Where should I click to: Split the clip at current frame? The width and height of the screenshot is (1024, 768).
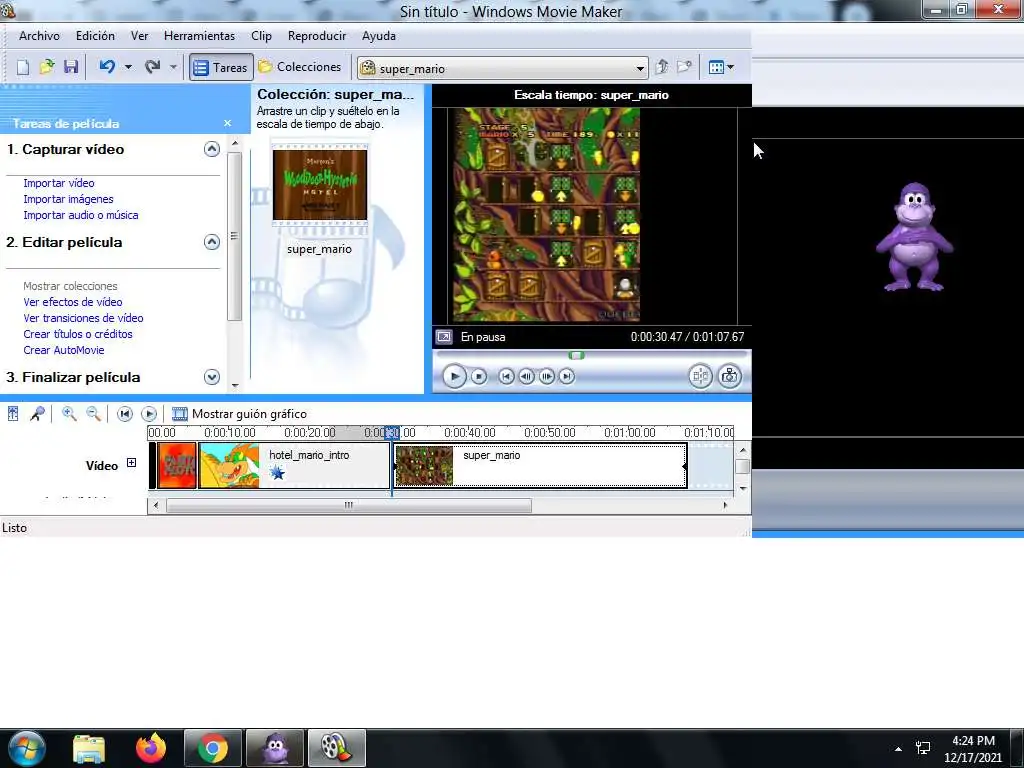700,376
